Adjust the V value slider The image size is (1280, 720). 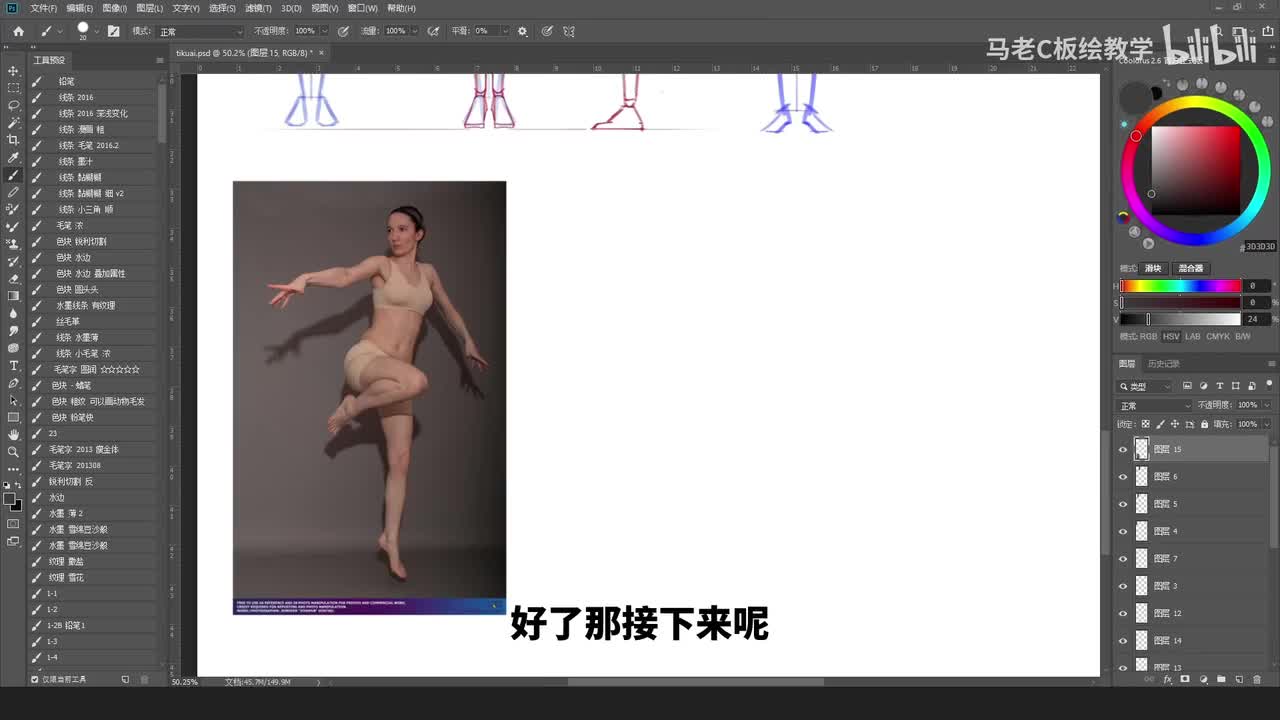coord(1181,319)
